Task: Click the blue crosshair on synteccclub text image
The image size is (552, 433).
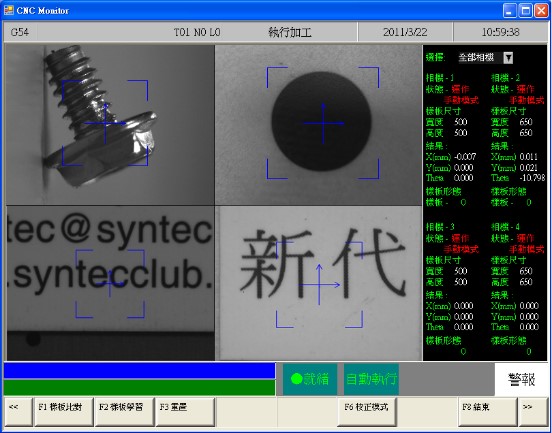Action: click(110, 283)
